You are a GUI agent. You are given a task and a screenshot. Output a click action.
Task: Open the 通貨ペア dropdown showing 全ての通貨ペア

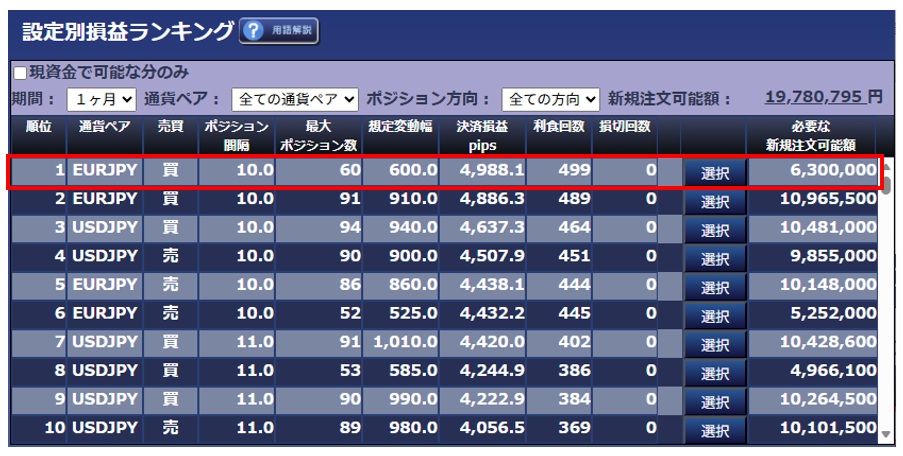click(295, 99)
